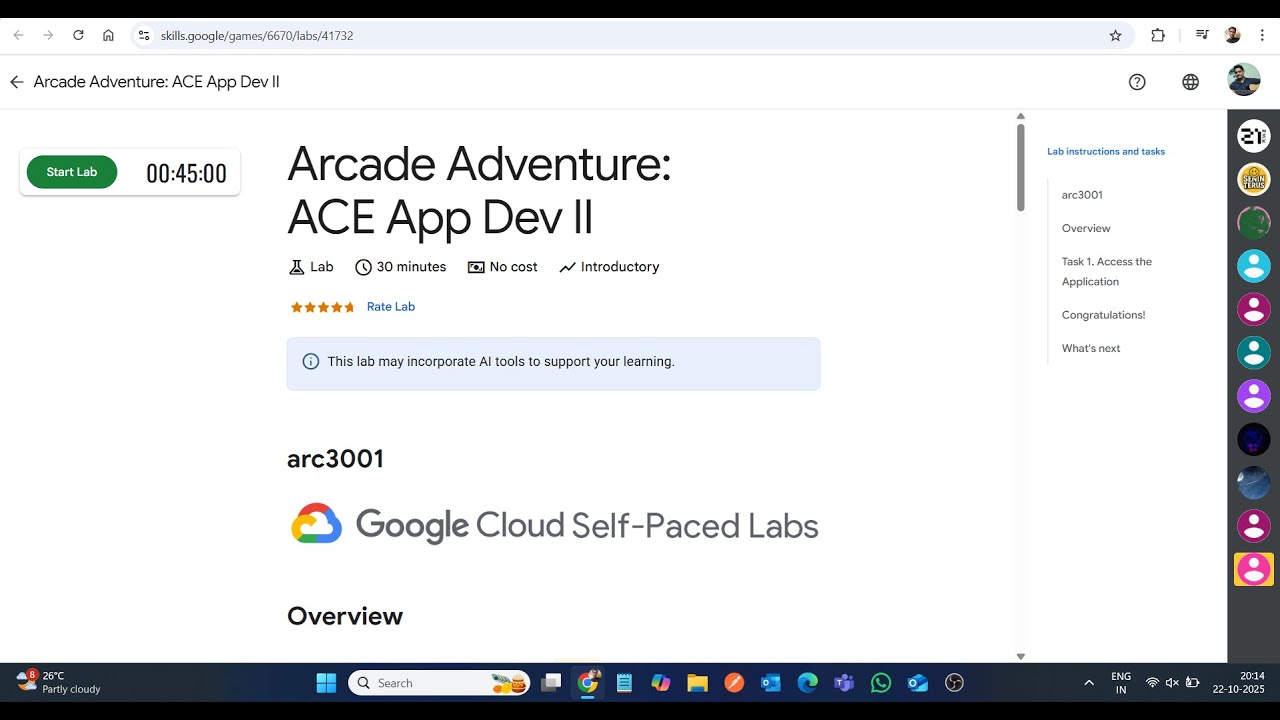1280x720 pixels.
Task: Open File Explorer from the taskbar
Action: click(697, 683)
